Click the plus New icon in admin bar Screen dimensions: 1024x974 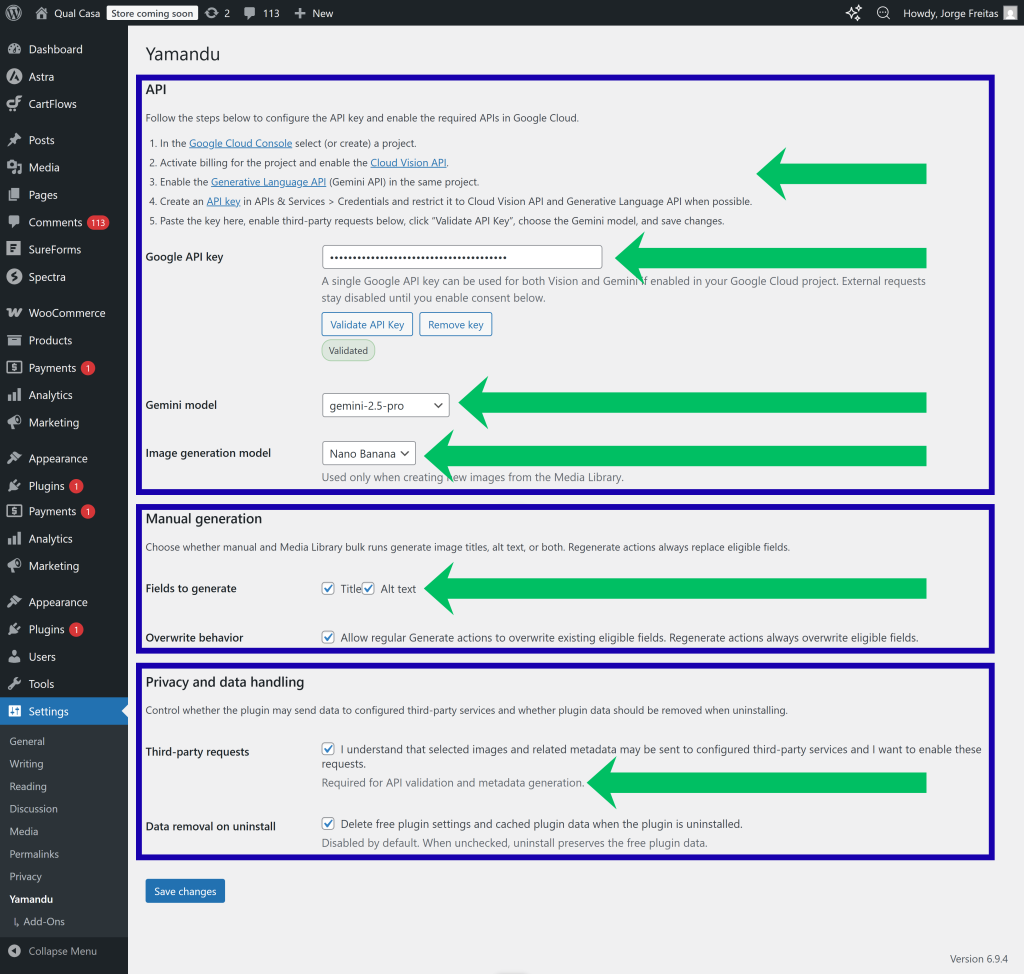[x=300, y=13]
